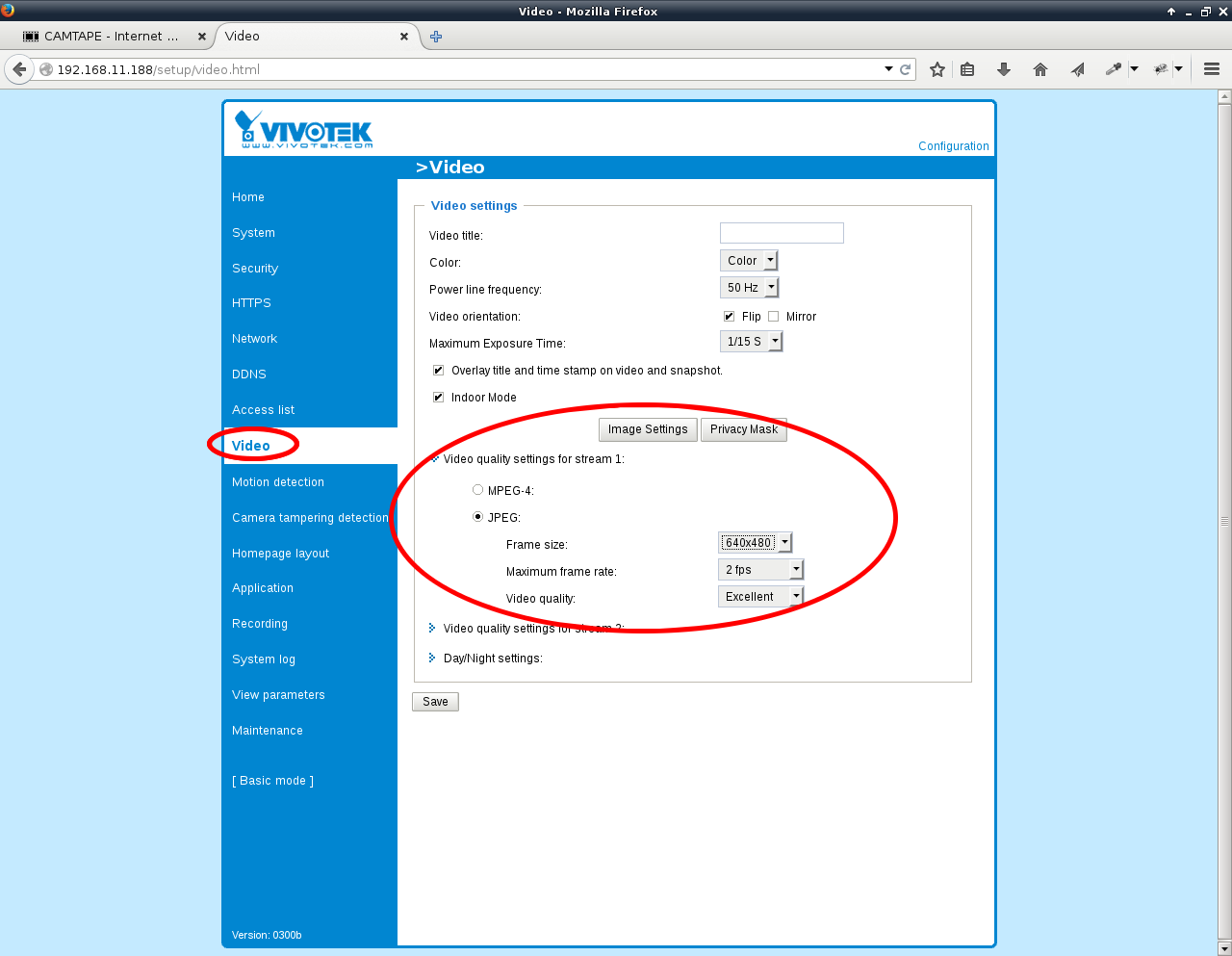Open the Firefox hamburger menu
Screen dimensions: 1232x956
coord(1212,69)
